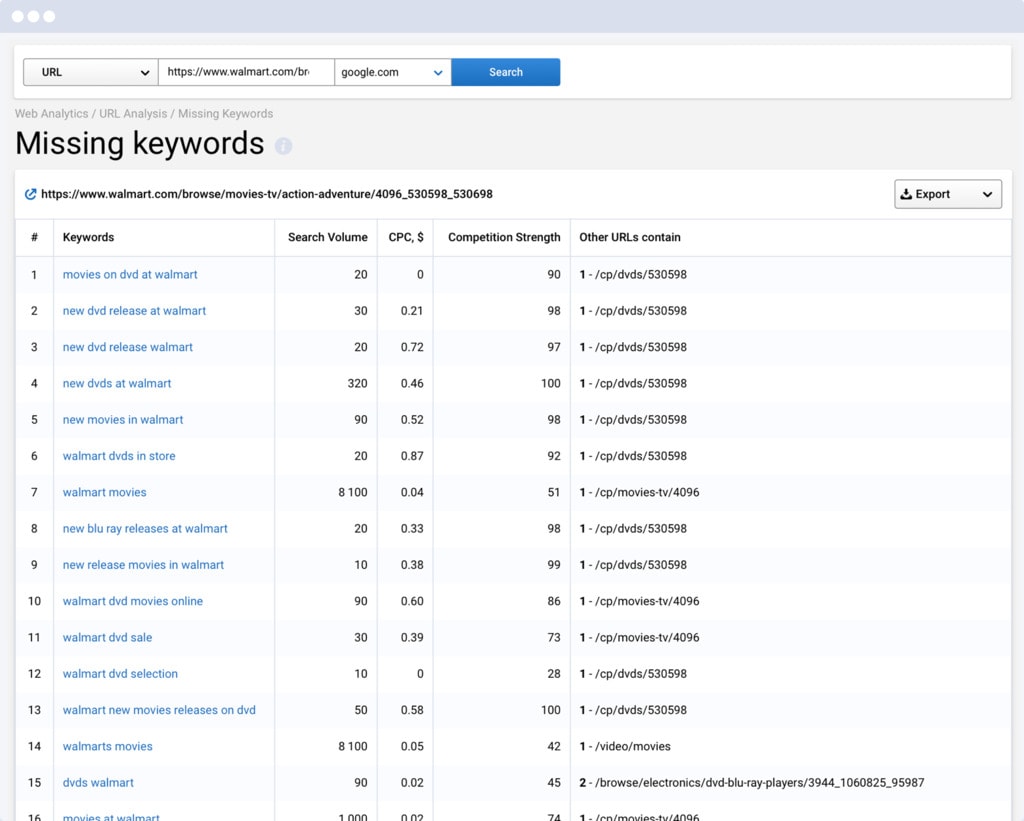
Task: Open the analyzed walmart action-adventure URL
Action: click(x=266, y=194)
